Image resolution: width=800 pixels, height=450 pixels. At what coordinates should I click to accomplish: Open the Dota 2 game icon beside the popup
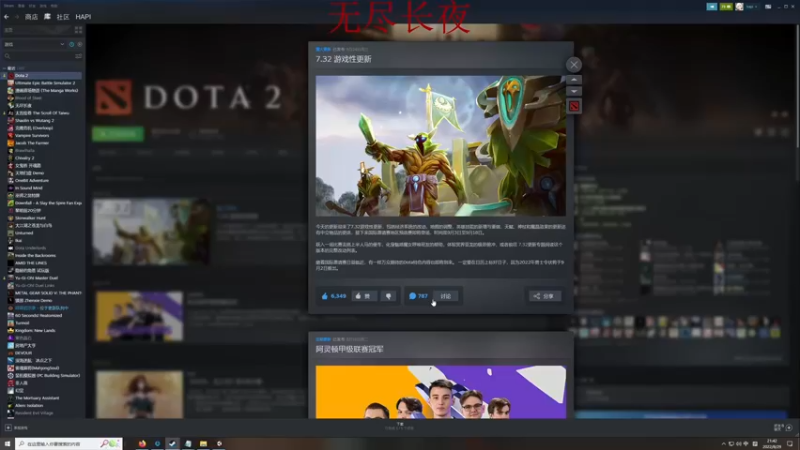click(573, 106)
